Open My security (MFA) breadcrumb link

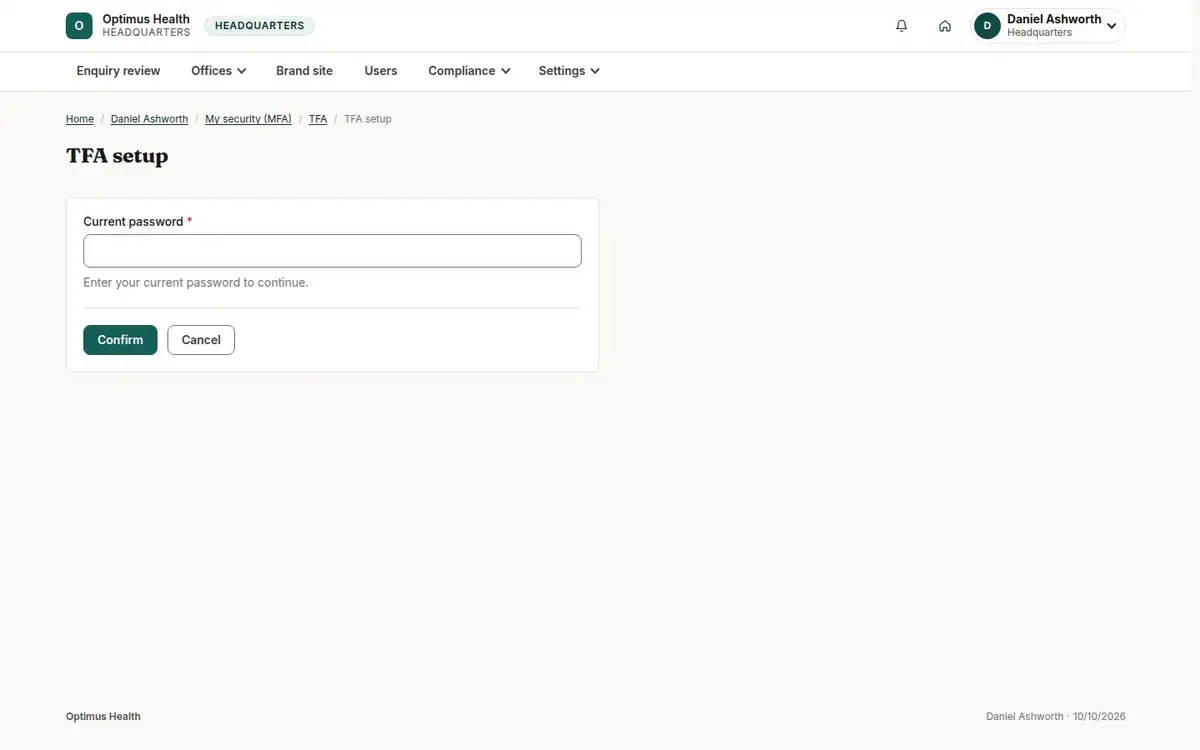click(248, 119)
